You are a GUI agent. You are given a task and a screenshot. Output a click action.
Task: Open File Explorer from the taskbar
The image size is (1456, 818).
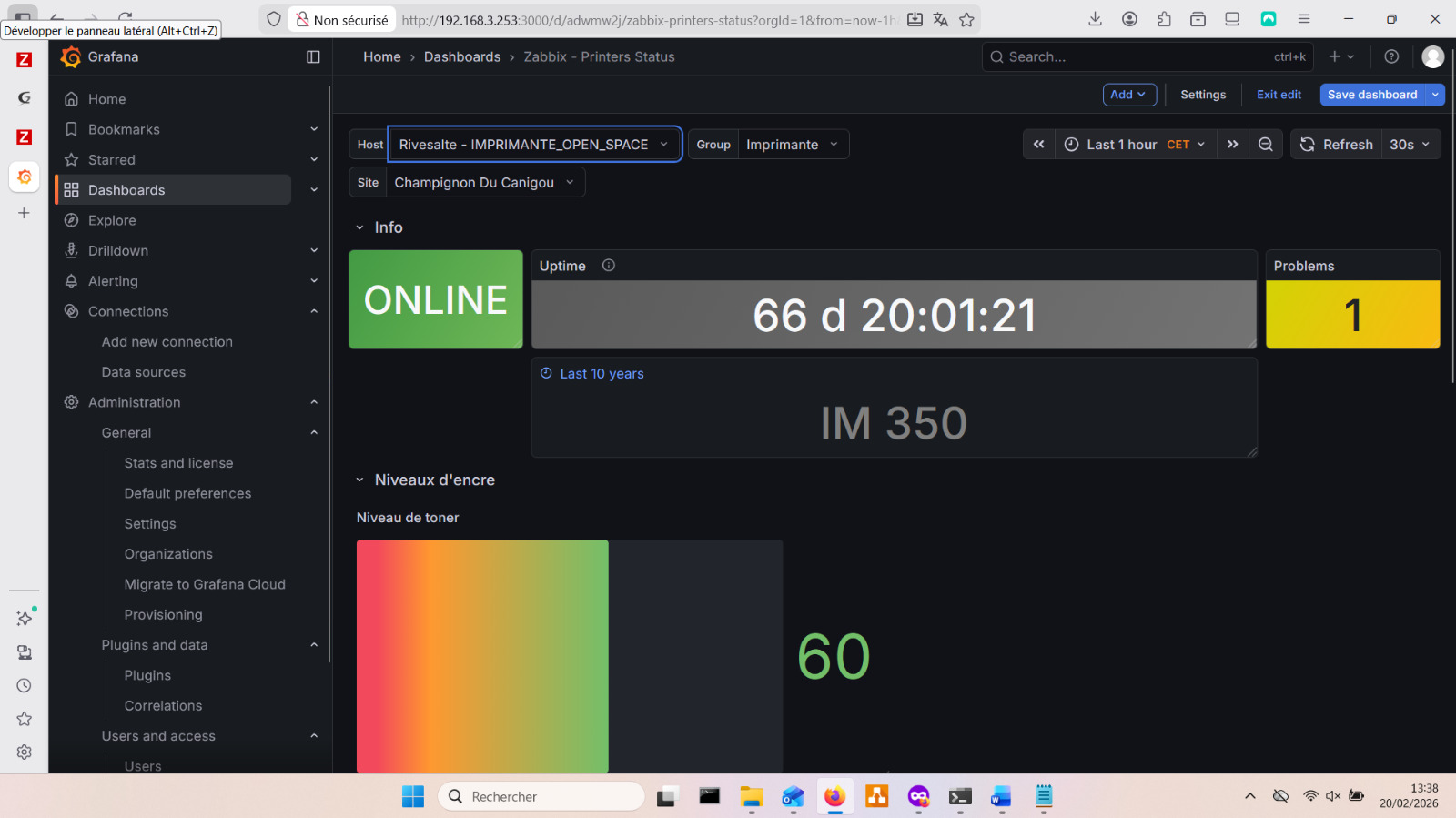[x=751, y=797]
